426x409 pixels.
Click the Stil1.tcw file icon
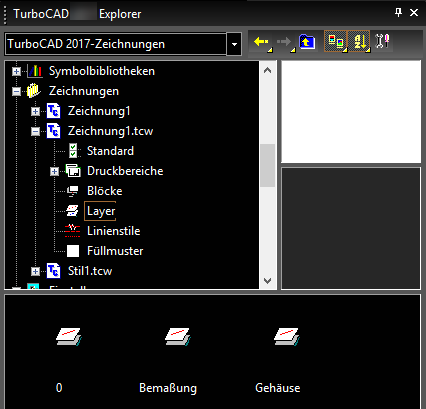[x=53, y=271]
